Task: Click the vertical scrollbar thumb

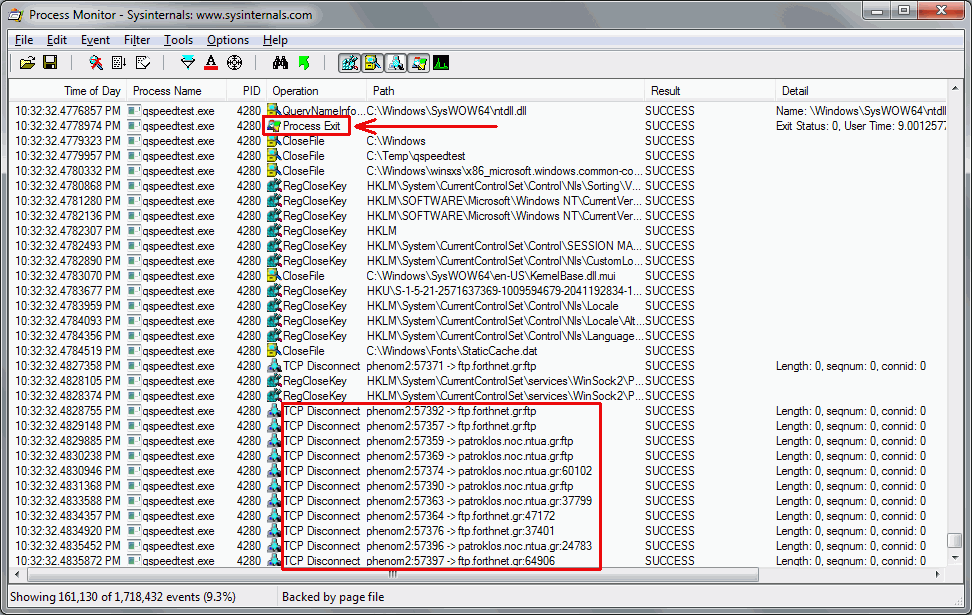Action: (x=955, y=541)
